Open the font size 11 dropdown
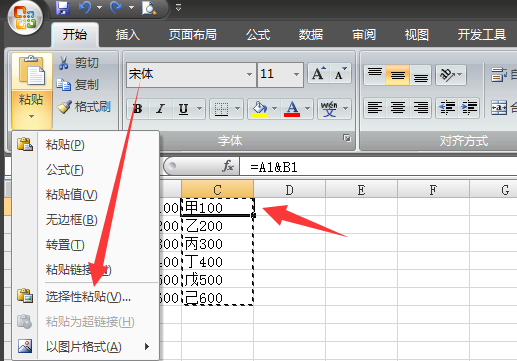Viewport: 517px width, 361px height. click(296, 74)
